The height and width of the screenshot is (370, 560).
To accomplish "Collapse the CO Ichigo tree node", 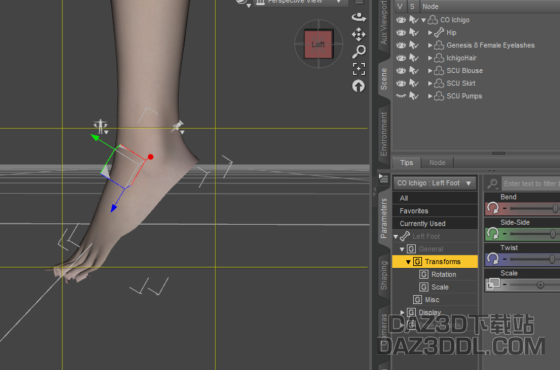I will click(x=423, y=20).
